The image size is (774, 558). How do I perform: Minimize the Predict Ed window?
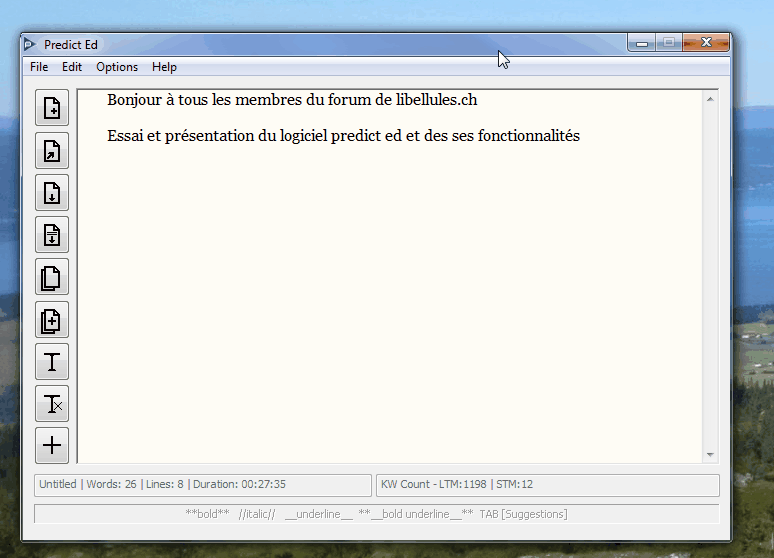click(642, 43)
